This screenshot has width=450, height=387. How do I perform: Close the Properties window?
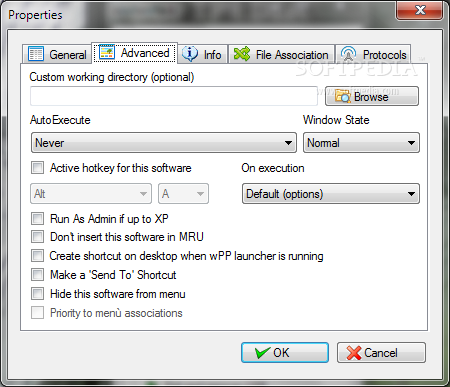[420, 10]
